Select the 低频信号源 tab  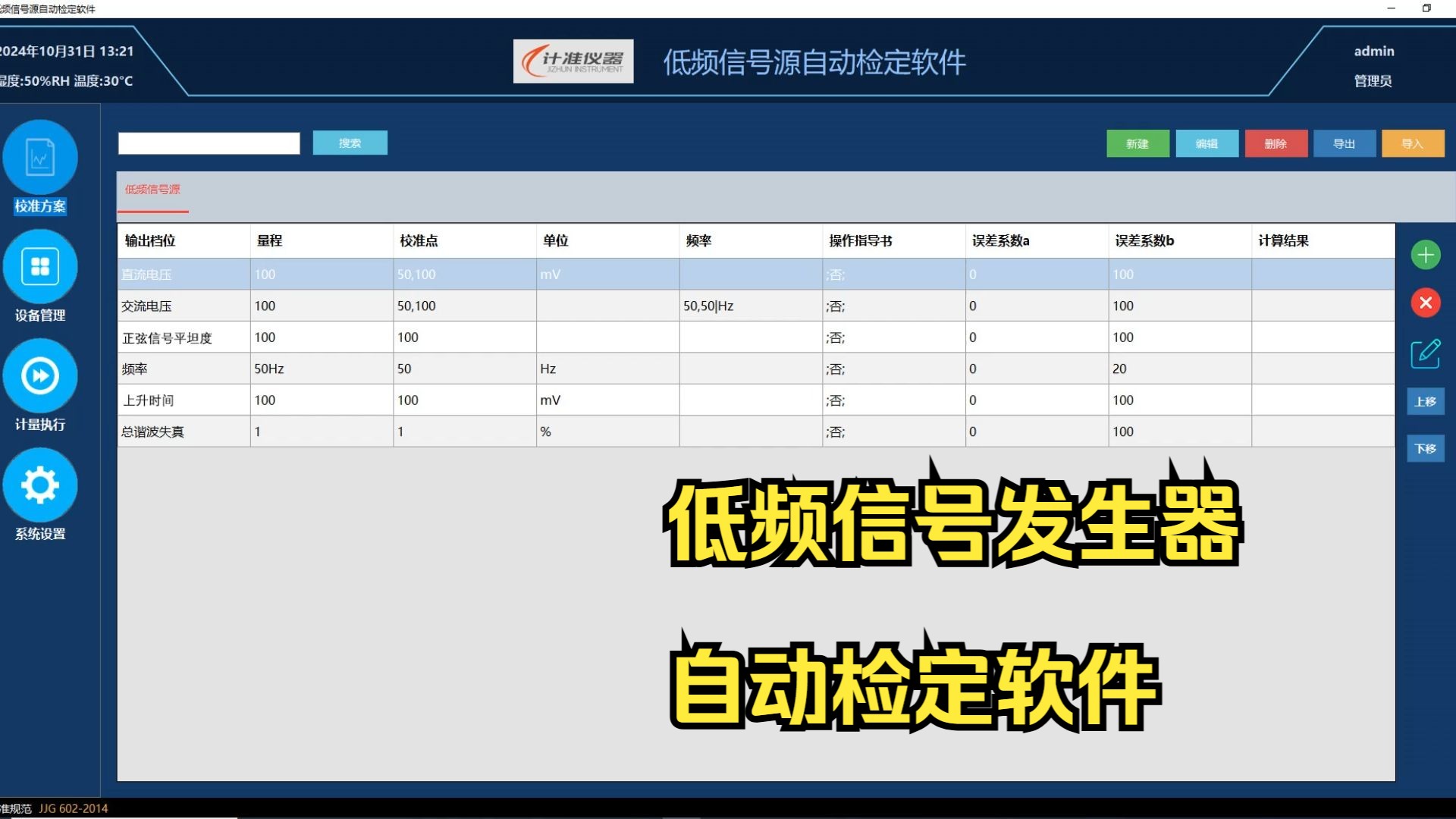[152, 190]
